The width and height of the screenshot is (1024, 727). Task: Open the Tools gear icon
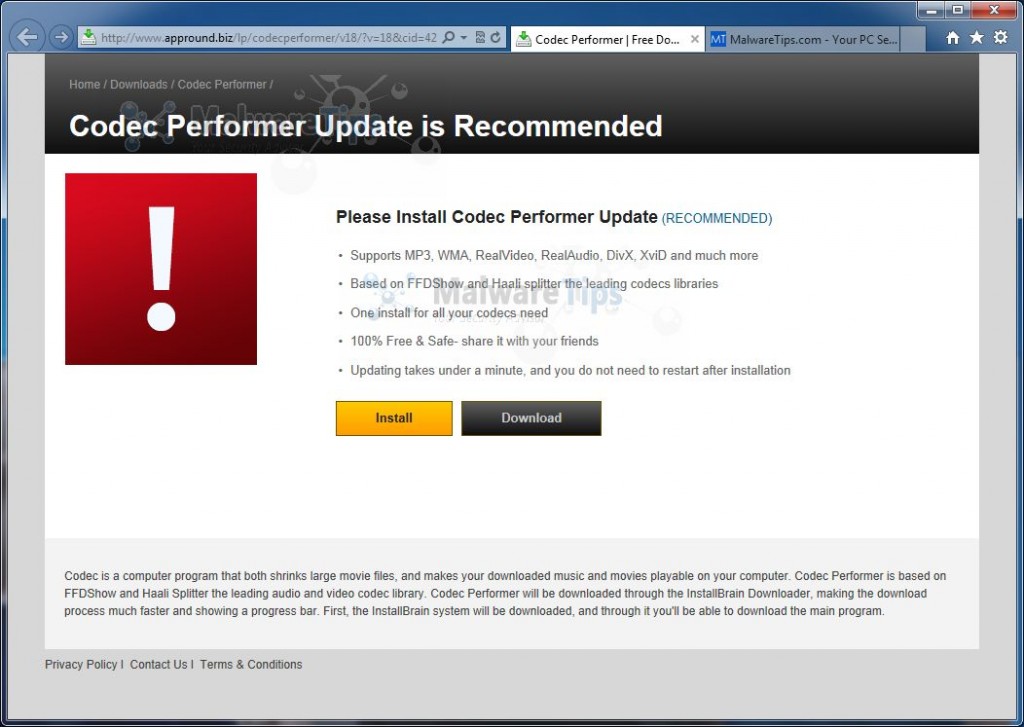pos(1000,37)
